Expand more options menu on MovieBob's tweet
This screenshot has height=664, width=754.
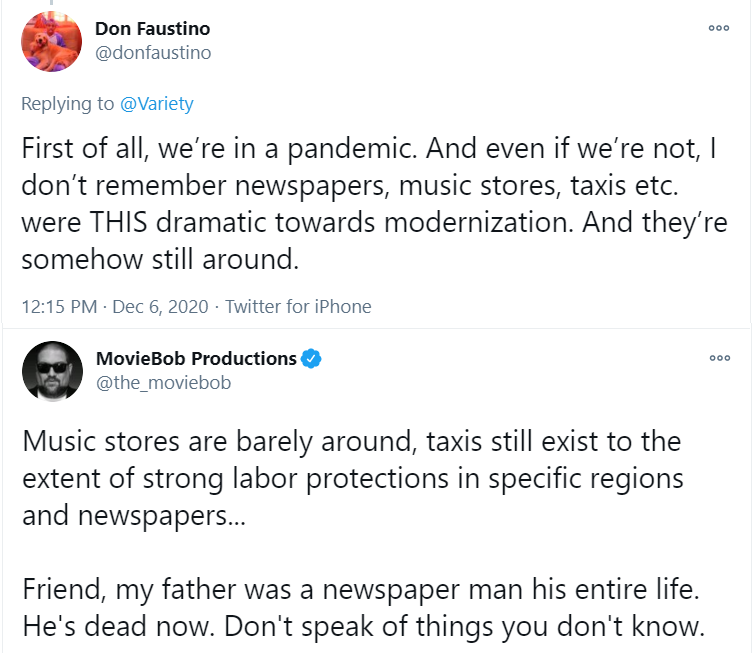pyautogui.click(x=718, y=358)
